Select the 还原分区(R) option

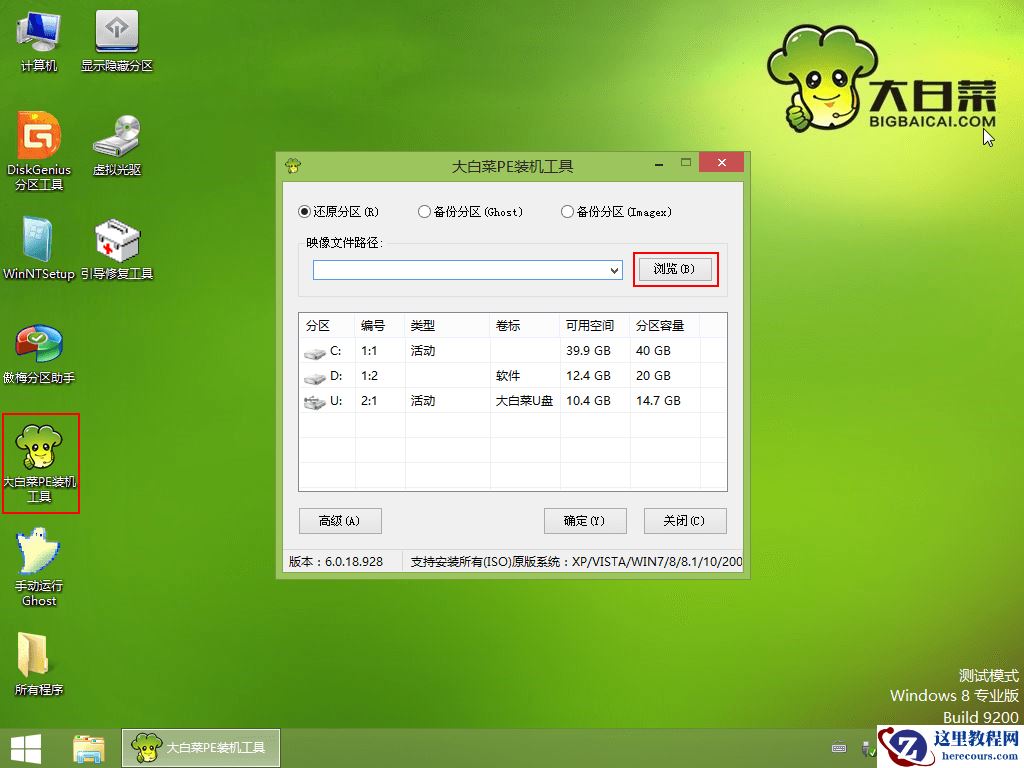pos(303,212)
